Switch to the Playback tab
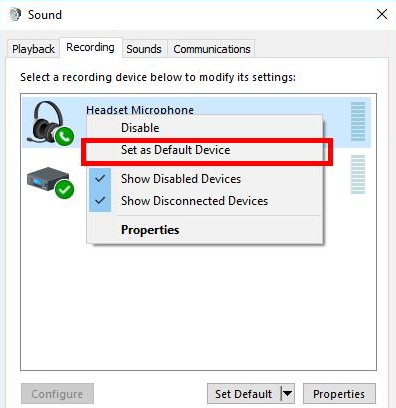 (33, 49)
